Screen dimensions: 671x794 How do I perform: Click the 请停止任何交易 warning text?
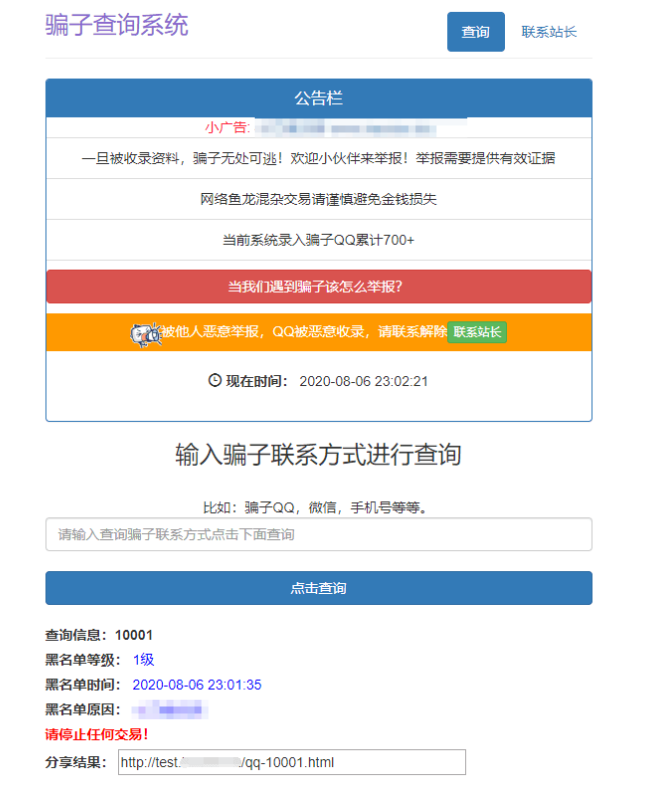(x=97, y=734)
